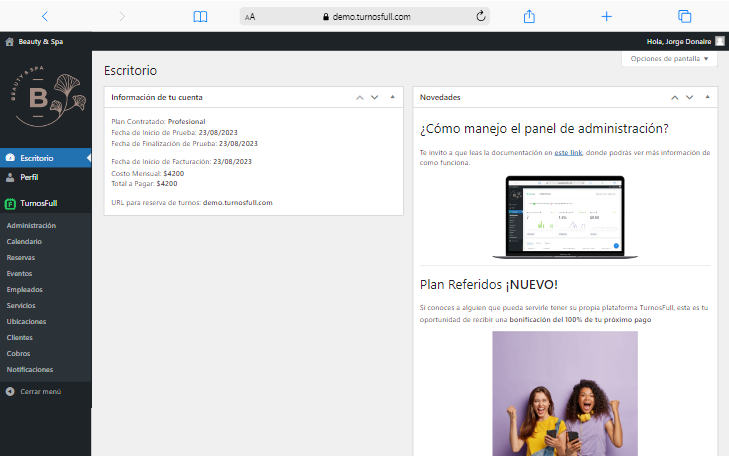729x456 pixels.
Task: Open a new tab with plus icon
Action: point(606,16)
